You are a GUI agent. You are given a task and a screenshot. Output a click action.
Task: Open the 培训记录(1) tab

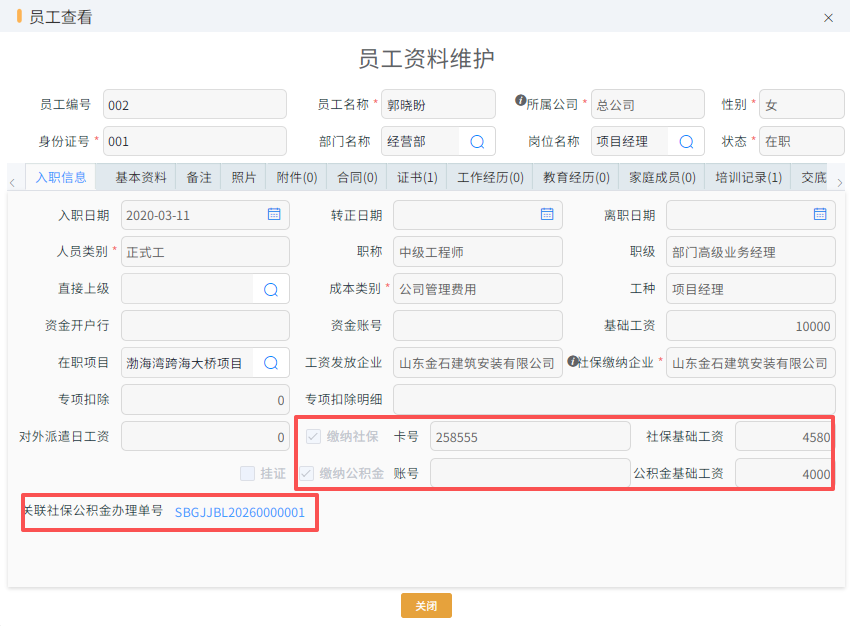pyautogui.click(x=748, y=177)
